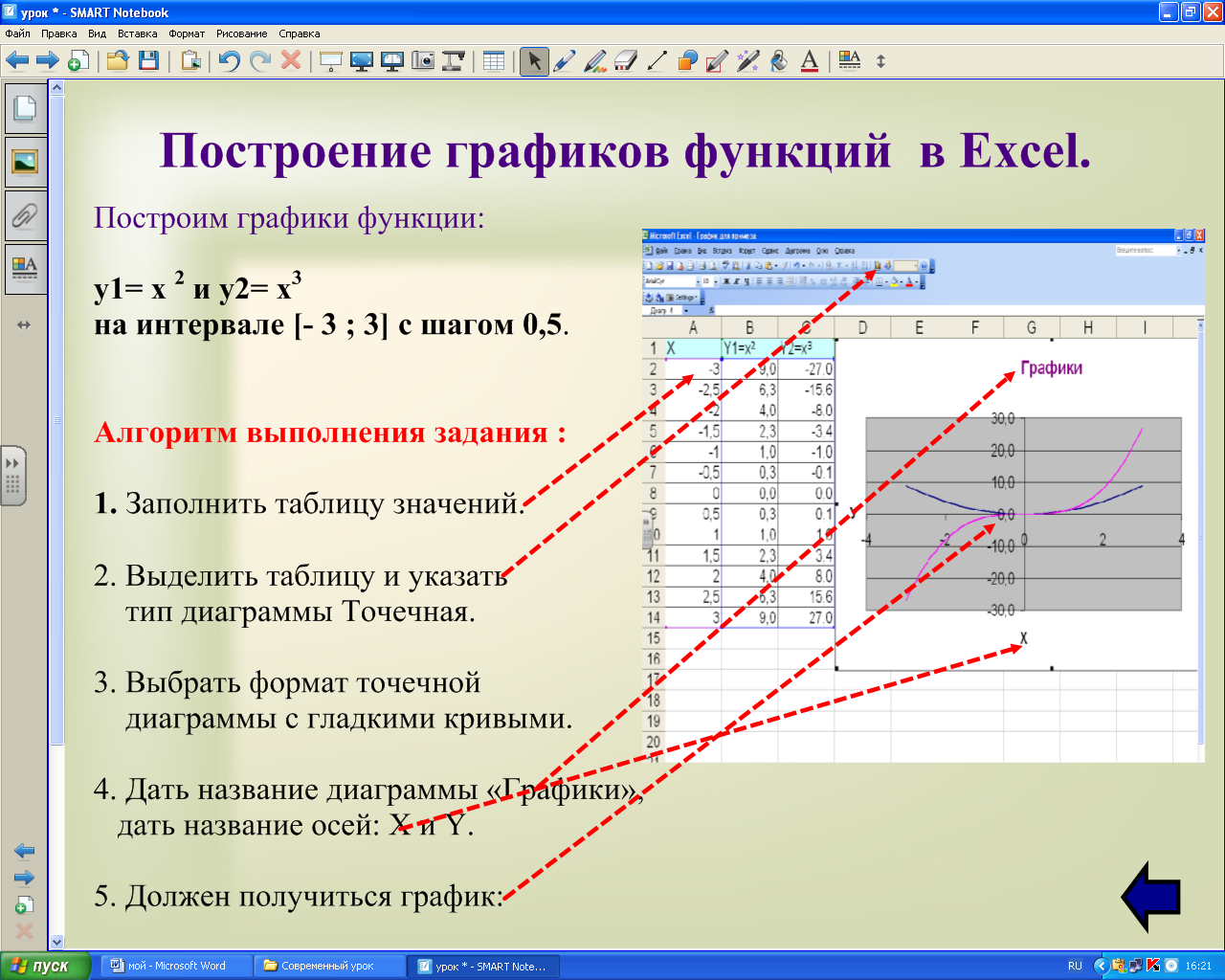Image resolution: width=1225 pixels, height=980 pixels.
Task: Select the Eraser tool
Action: click(x=626, y=61)
